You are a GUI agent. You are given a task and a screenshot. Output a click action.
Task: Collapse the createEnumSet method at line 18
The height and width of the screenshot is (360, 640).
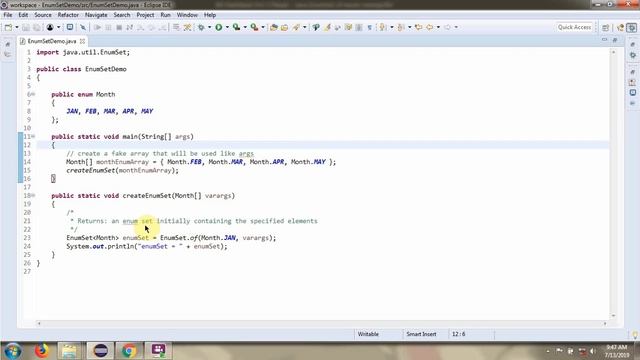point(33,196)
